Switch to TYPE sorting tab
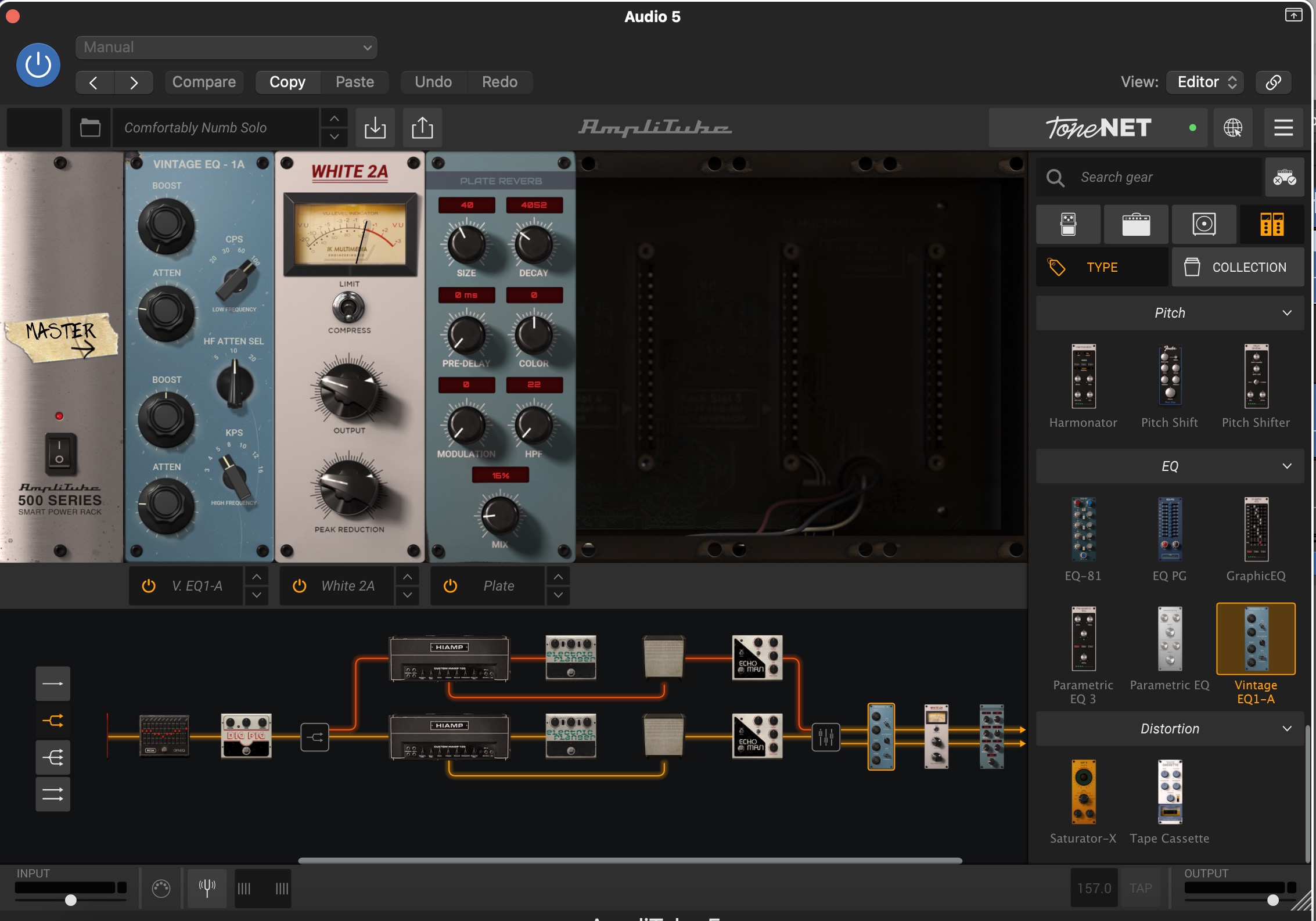The width and height of the screenshot is (1316, 921). coord(1102,267)
